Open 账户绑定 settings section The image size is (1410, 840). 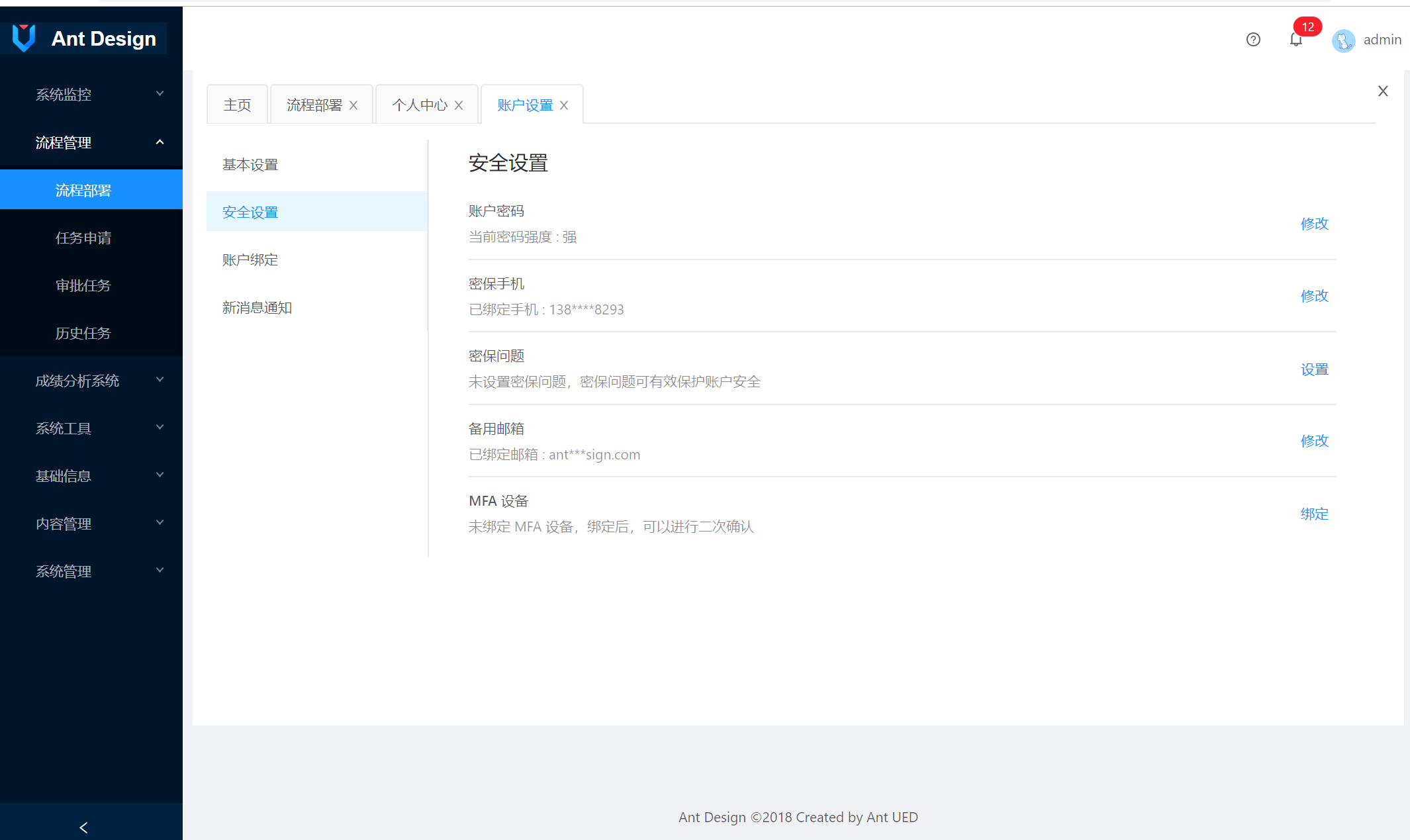pos(250,260)
